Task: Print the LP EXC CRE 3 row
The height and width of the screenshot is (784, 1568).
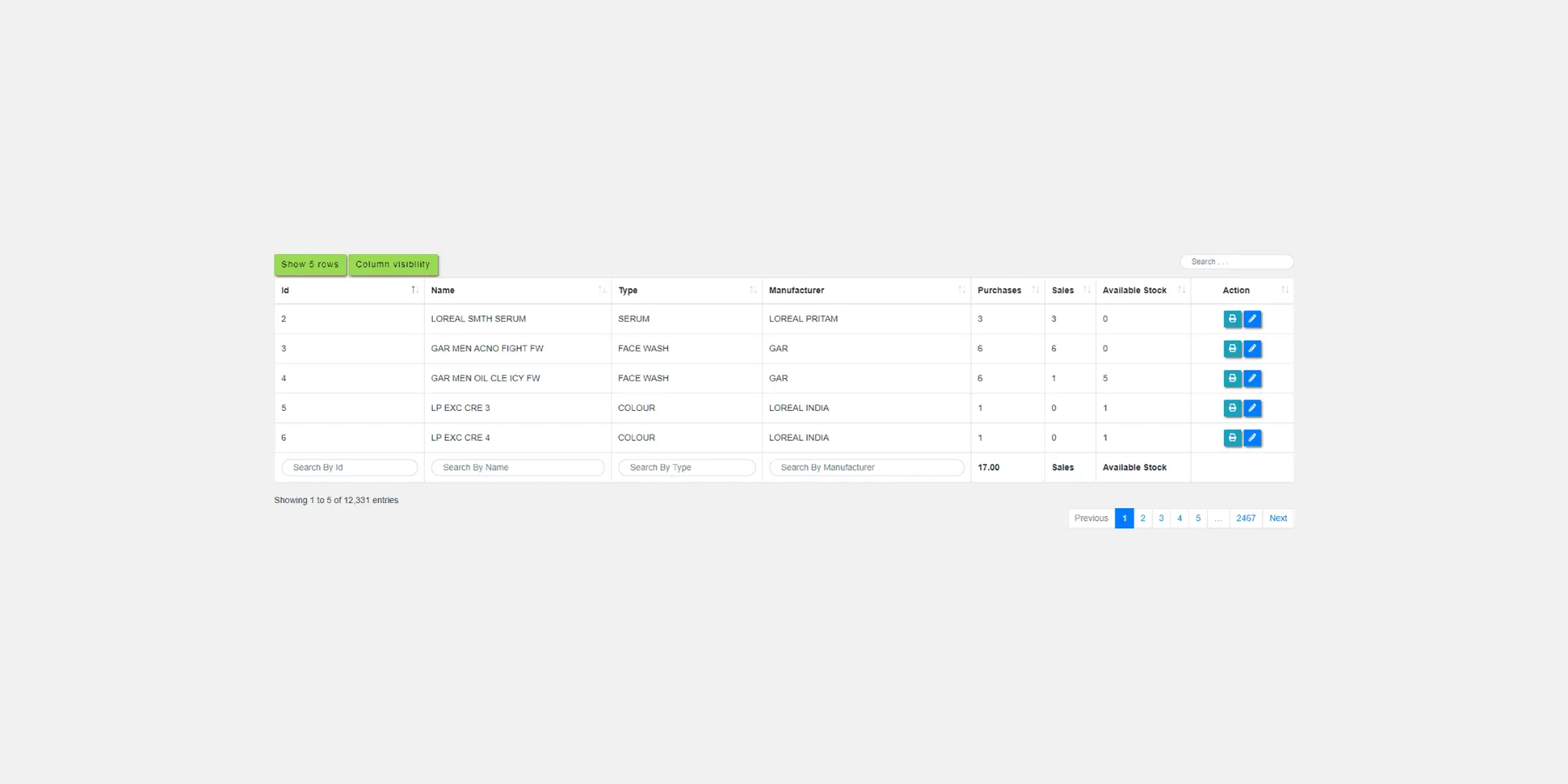Action: 1232,408
